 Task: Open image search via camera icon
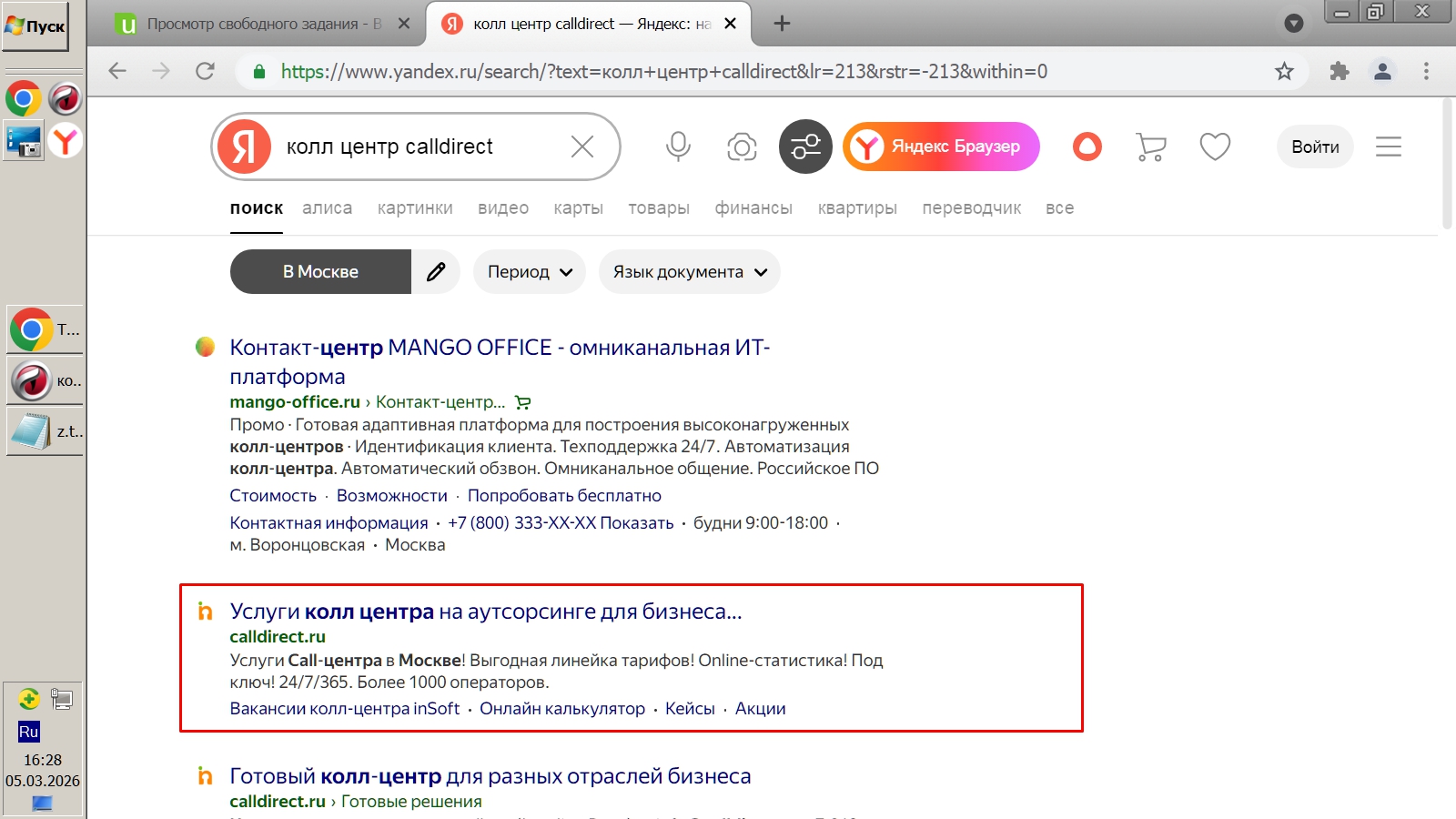(x=742, y=147)
